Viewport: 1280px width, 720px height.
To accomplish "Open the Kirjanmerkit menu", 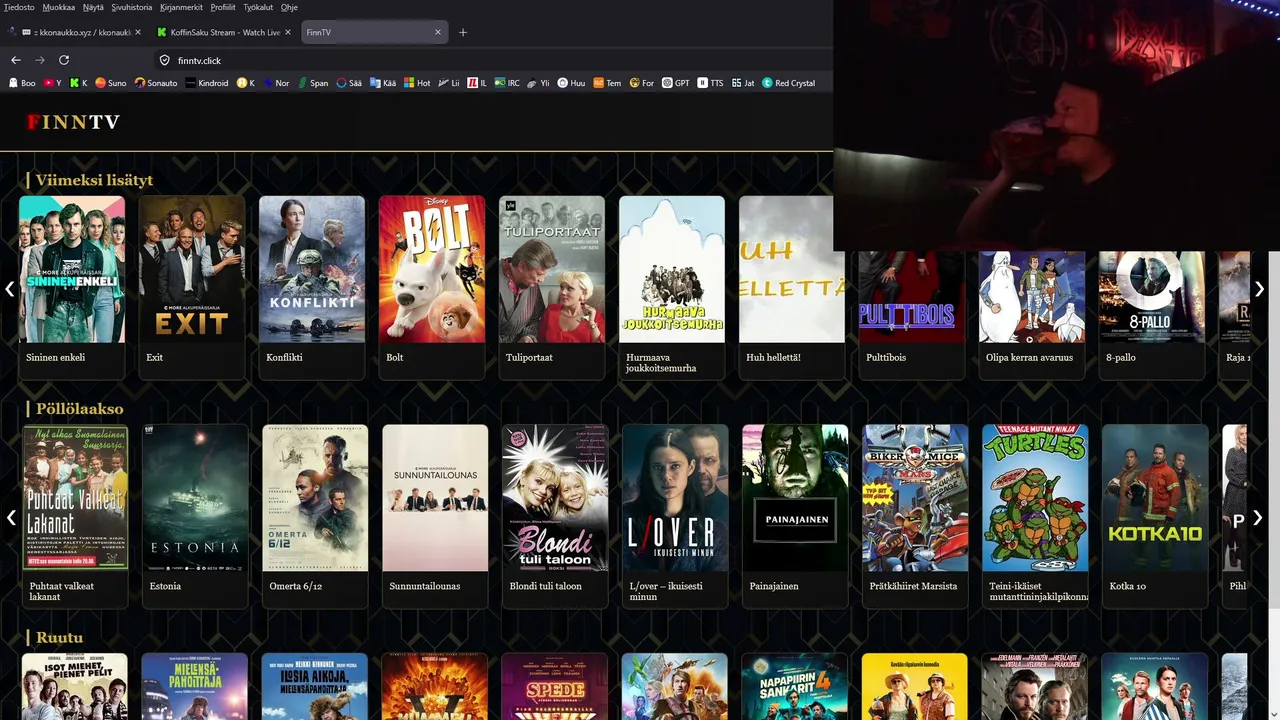I will click(x=181, y=7).
